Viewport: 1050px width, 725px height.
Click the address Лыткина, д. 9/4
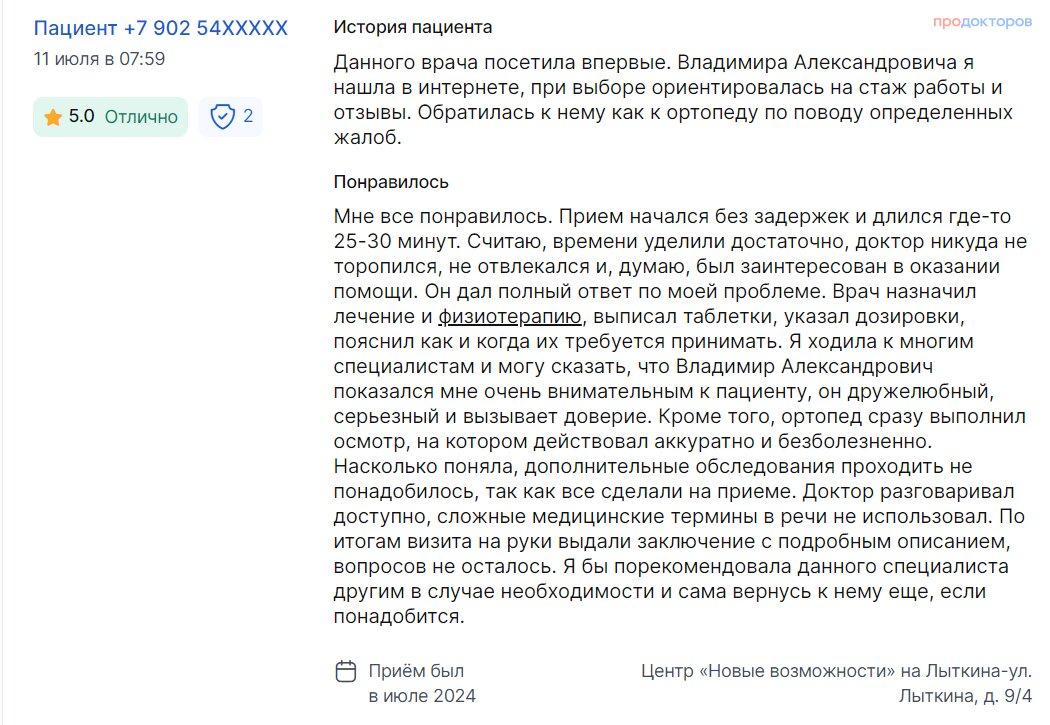click(x=965, y=696)
